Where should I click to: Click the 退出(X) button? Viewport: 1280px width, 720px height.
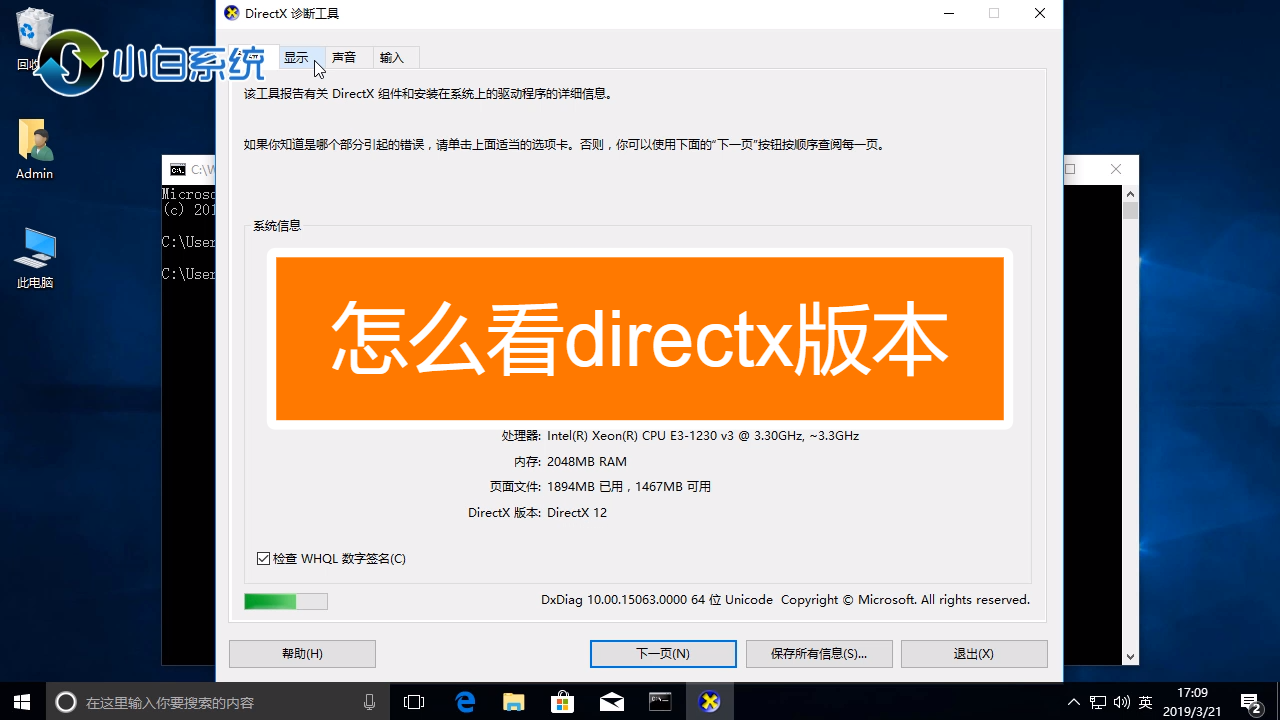click(x=974, y=654)
